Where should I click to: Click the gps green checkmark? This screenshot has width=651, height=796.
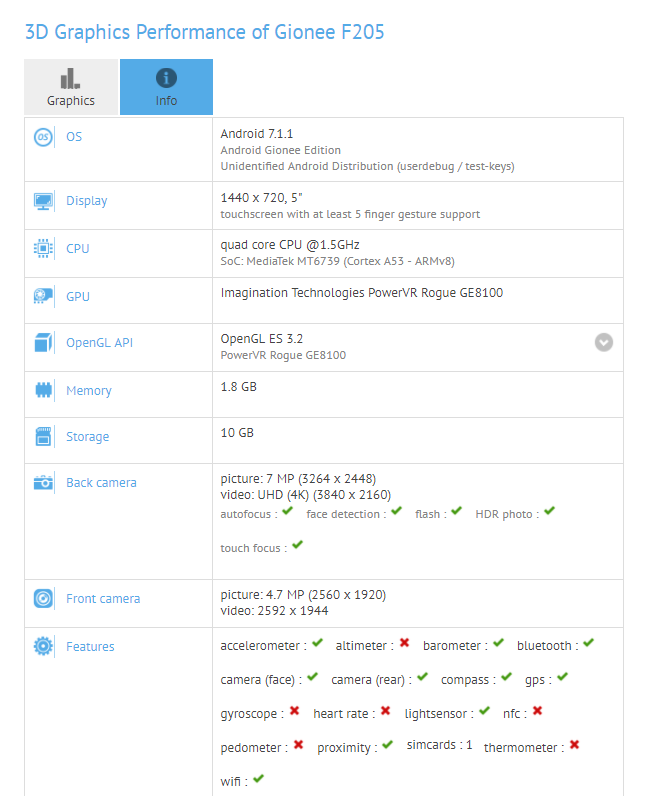click(562, 677)
